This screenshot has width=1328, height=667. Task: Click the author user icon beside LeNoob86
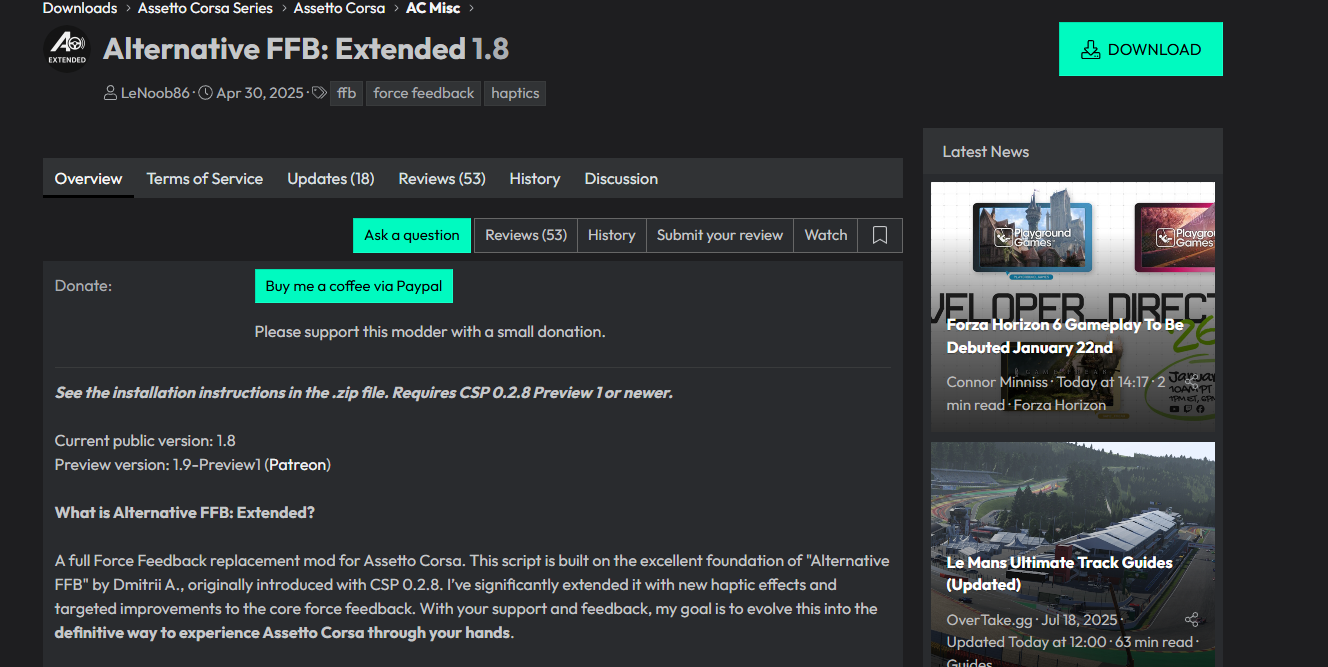[x=110, y=93]
